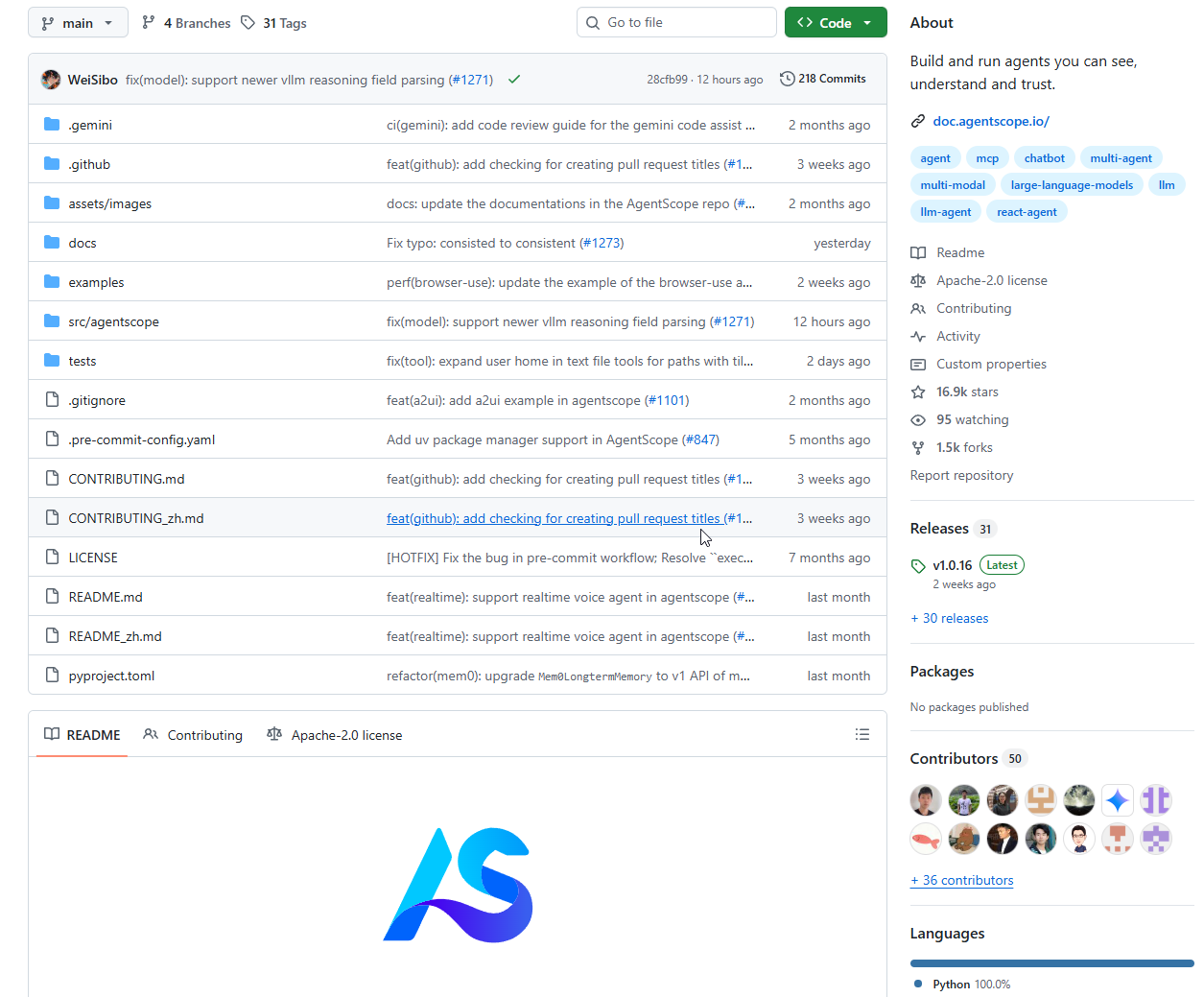Image resolution: width=1204 pixels, height=997 pixels.
Task: Click the AgentScope logo image
Action: [x=458, y=885]
